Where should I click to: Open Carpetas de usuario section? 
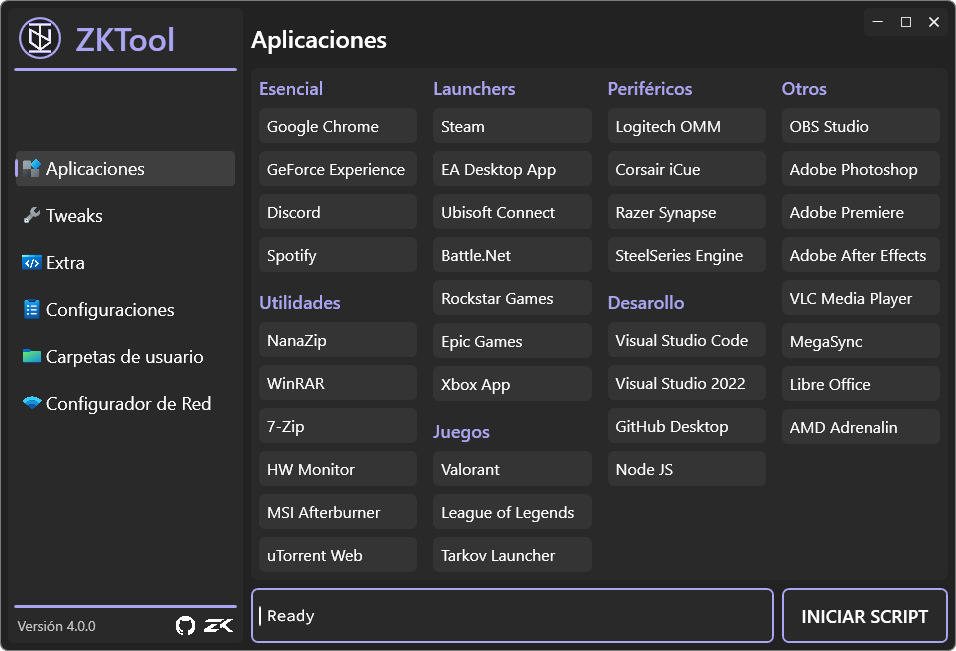[x=125, y=356]
